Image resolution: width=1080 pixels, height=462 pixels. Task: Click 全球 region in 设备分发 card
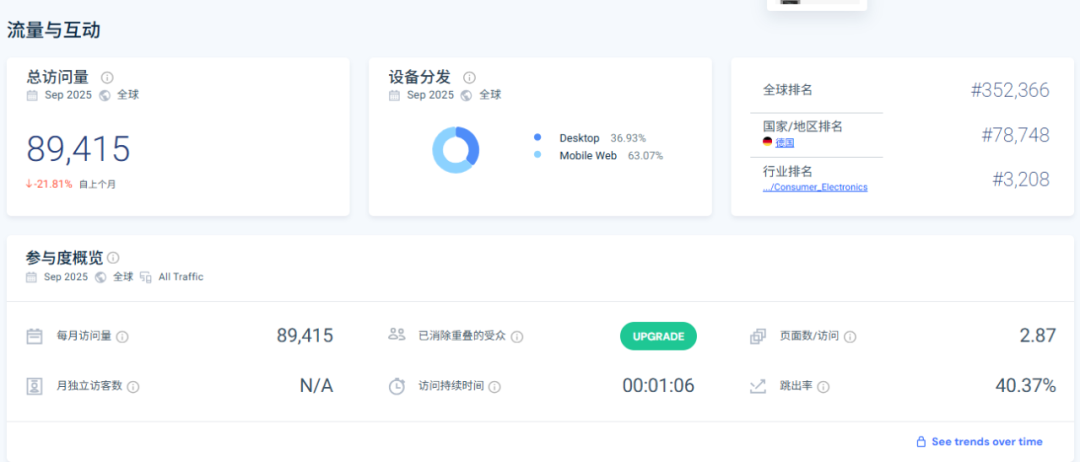click(489, 95)
